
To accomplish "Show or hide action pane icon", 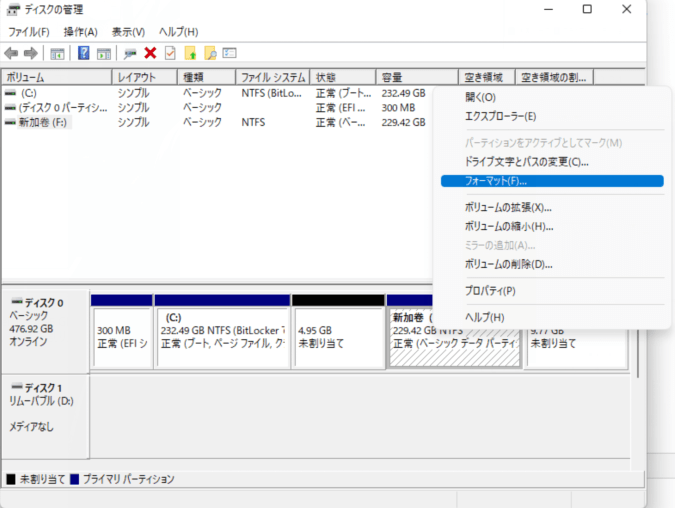I will [104, 54].
